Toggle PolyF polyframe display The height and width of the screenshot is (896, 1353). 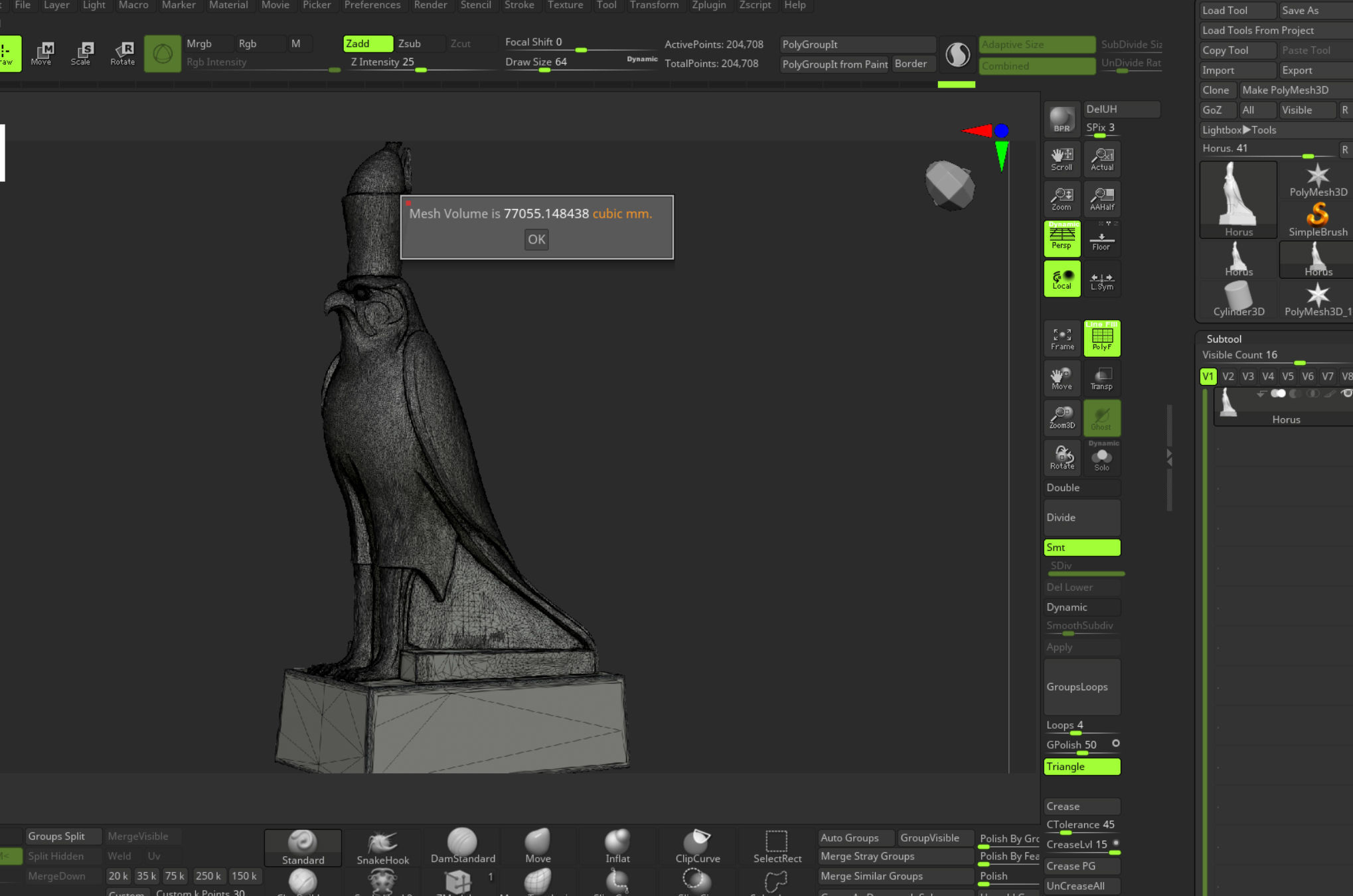(1102, 338)
